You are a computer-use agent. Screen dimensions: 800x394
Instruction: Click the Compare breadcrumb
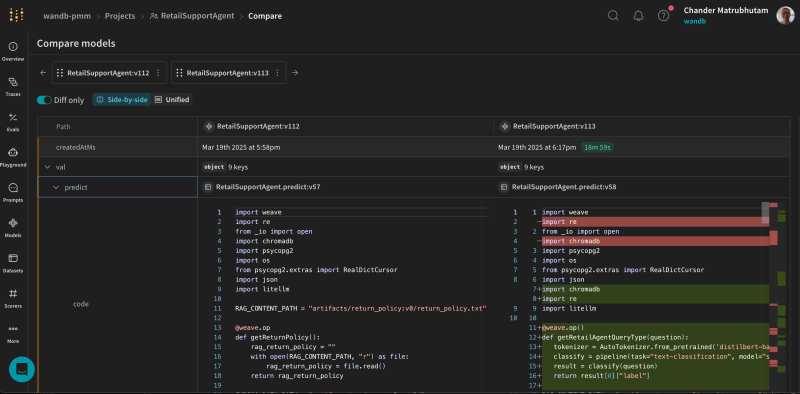point(265,16)
